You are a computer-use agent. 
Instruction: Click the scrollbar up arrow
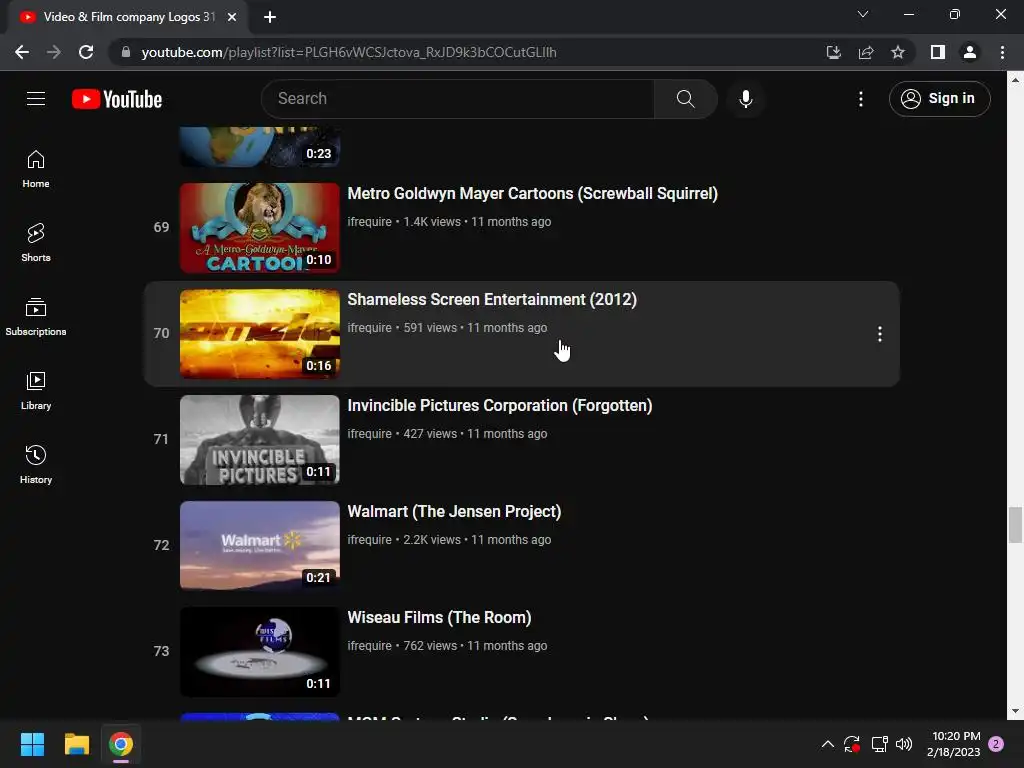point(1015,80)
